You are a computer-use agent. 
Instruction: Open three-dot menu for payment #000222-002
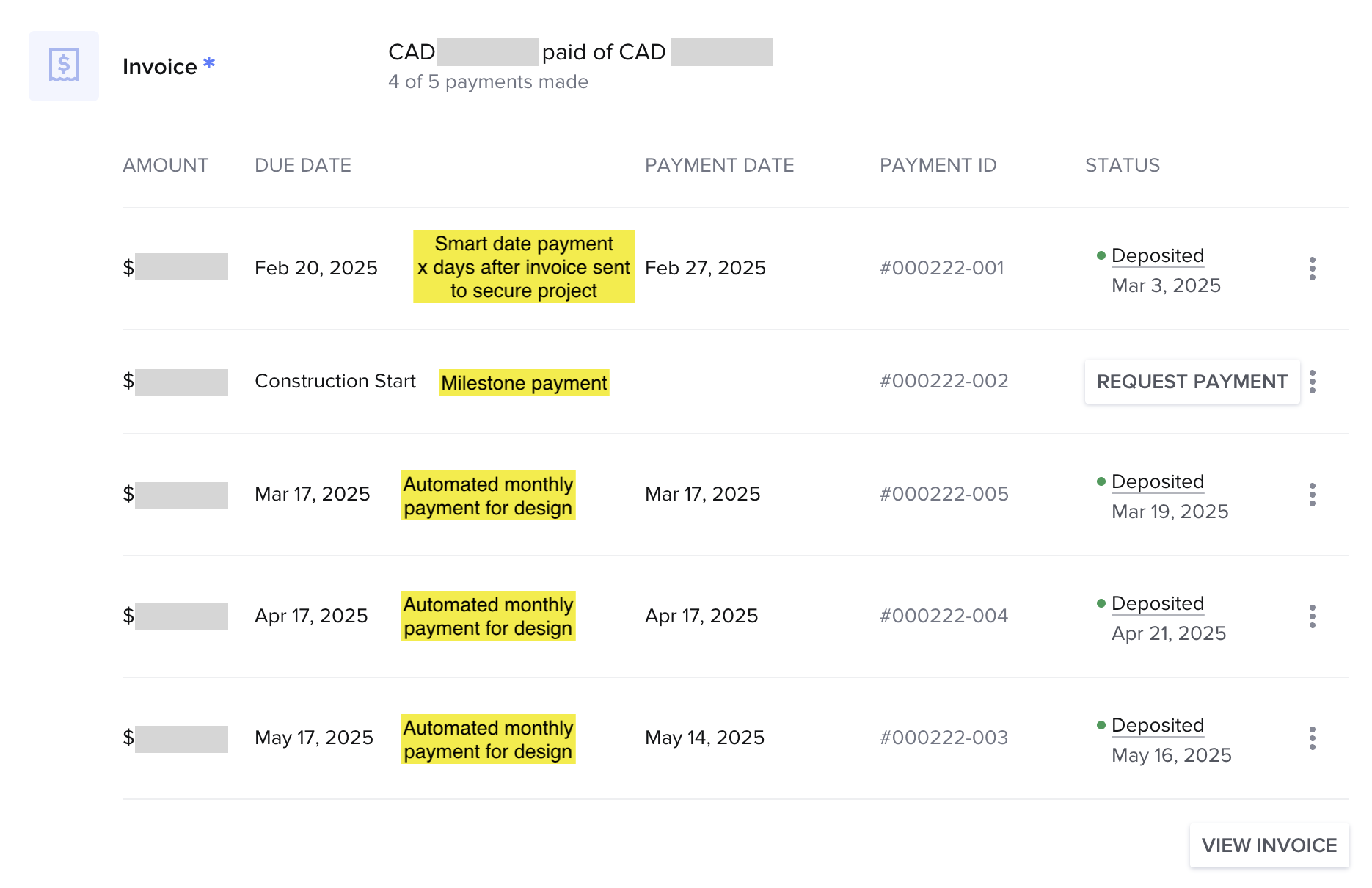click(1312, 382)
